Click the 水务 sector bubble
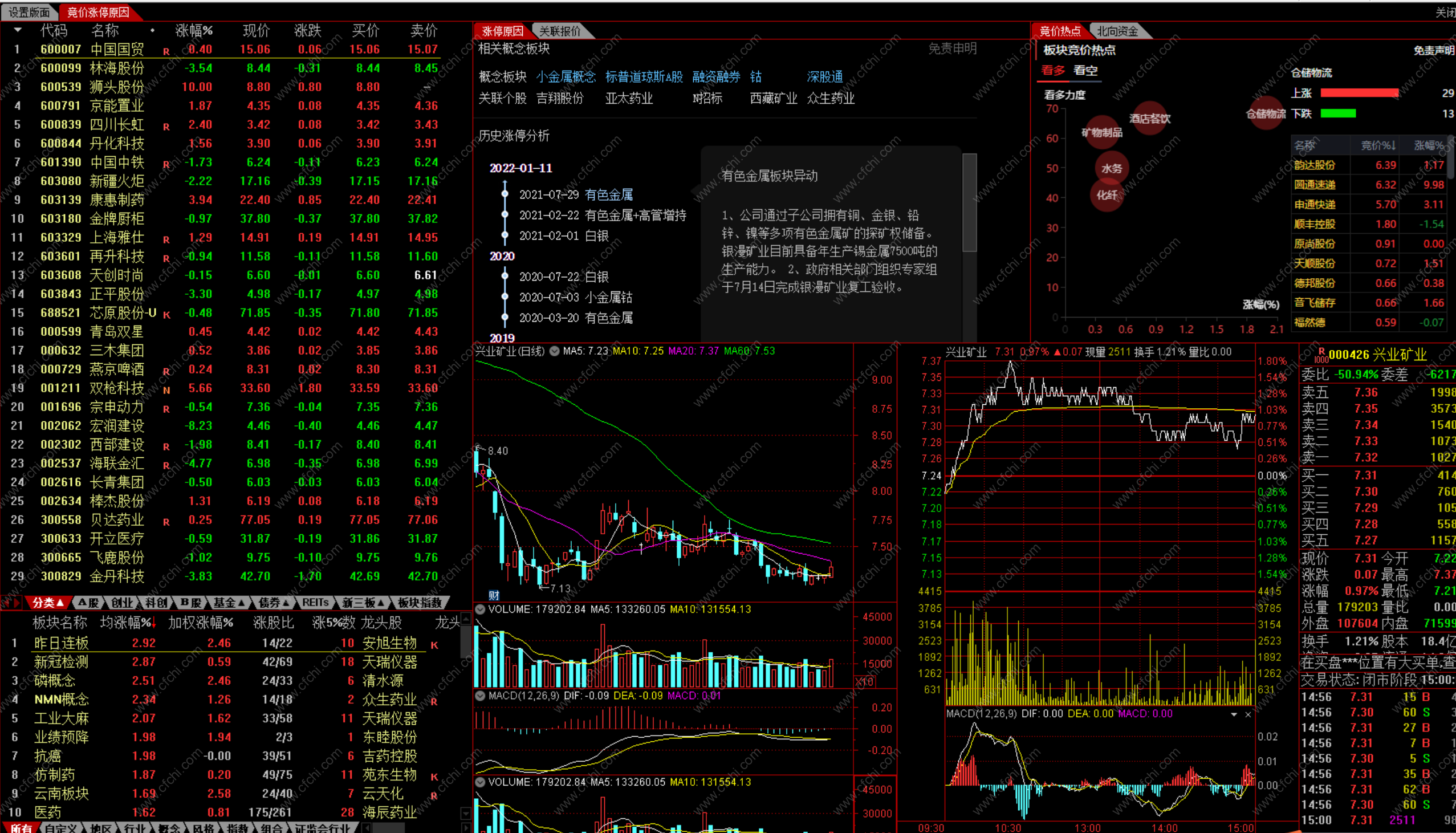This screenshot has height=833, width=1456. point(1111,168)
